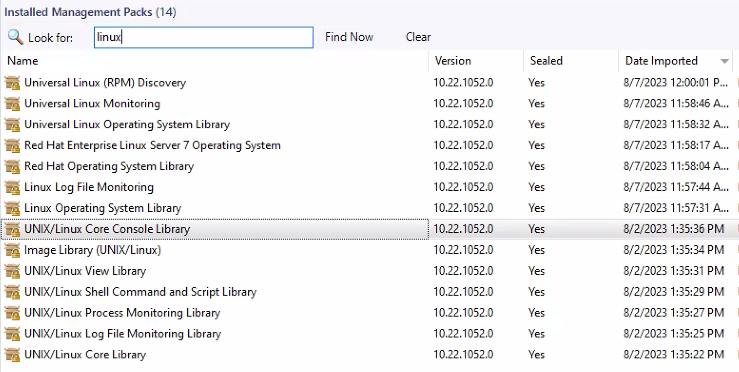Click the Red Hat Enterprise Linux Server 7 icon
This screenshot has height=372, width=739.
13,145
